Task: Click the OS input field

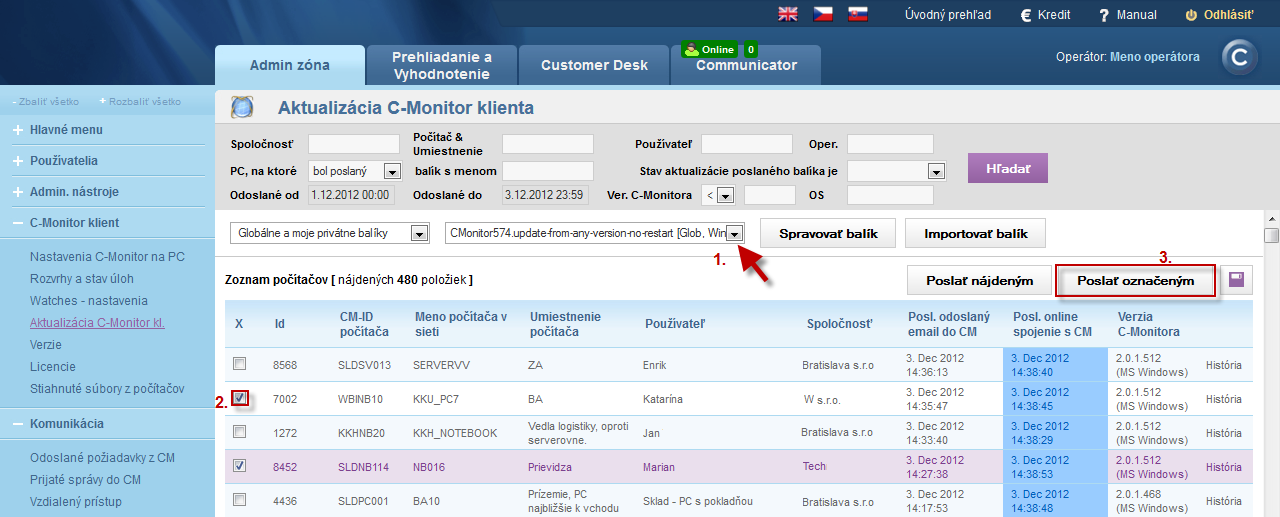Action: (890, 195)
